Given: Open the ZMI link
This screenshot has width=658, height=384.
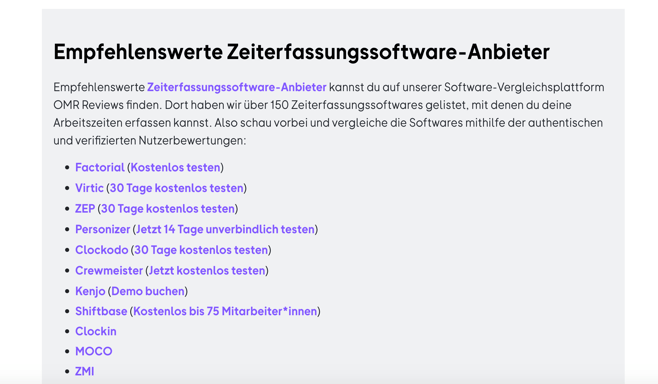Looking at the screenshot, I should [85, 371].
